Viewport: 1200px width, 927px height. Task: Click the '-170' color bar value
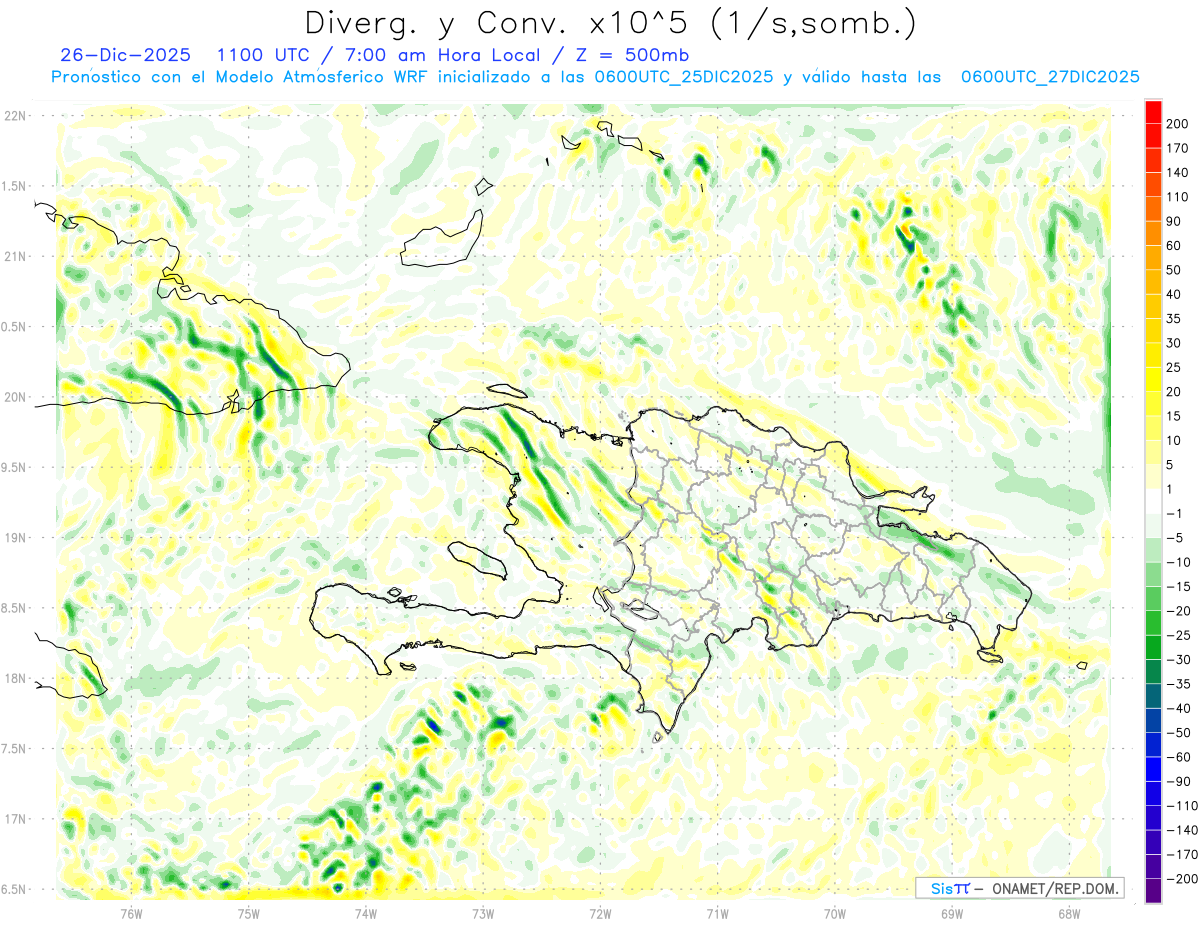coord(1182,855)
